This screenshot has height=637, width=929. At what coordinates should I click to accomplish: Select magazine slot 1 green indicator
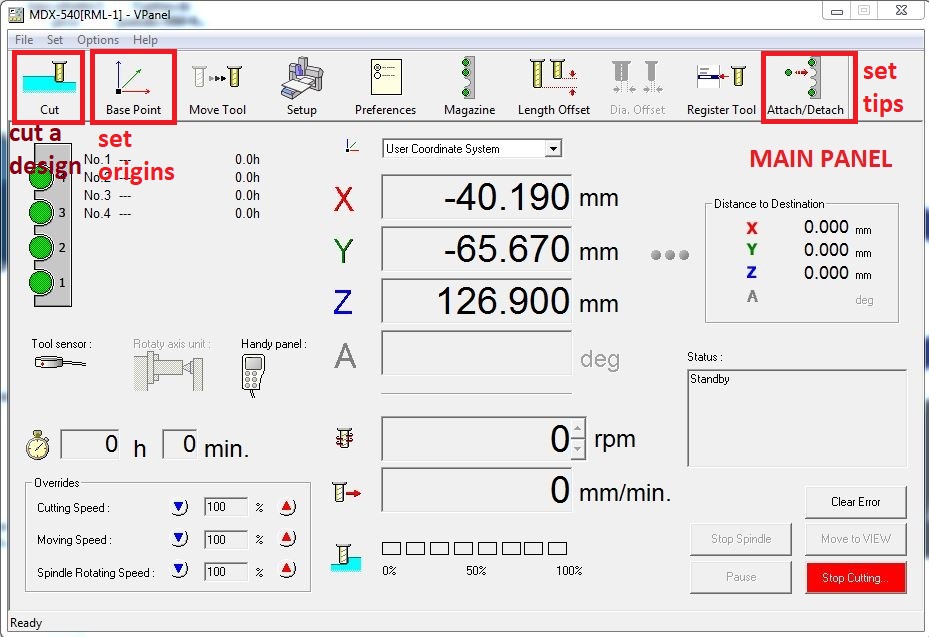(x=41, y=283)
